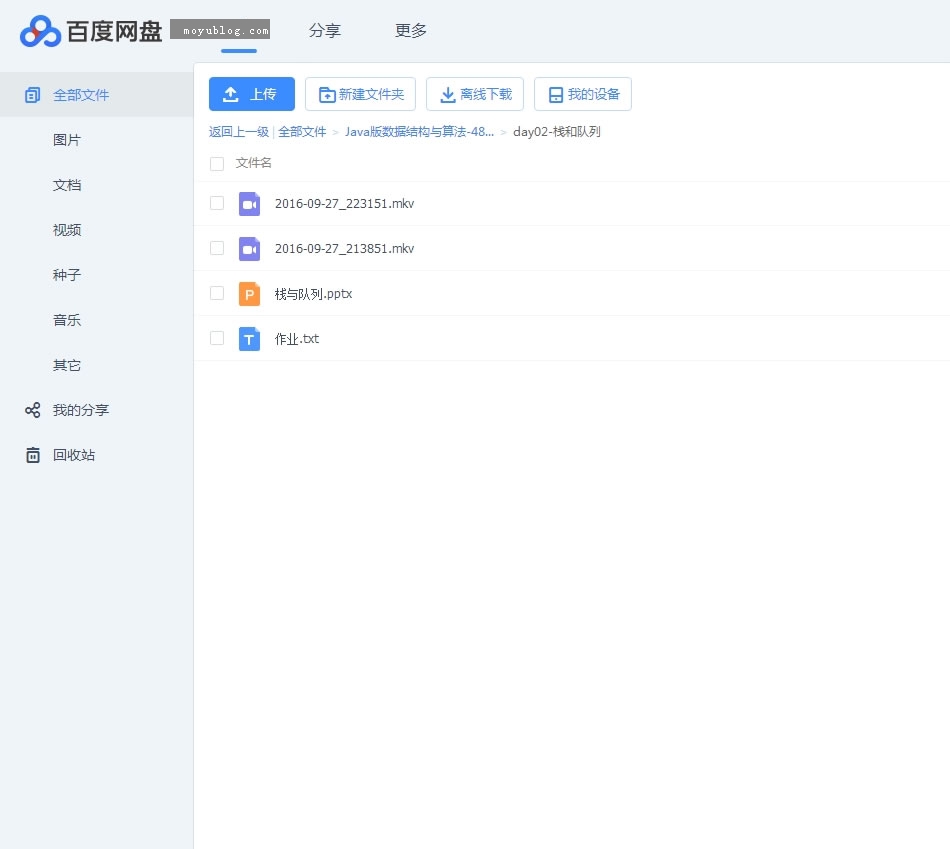The image size is (950, 849).
Task: Open file name 2016-09-27_213851.mkv
Action: coord(345,248)
